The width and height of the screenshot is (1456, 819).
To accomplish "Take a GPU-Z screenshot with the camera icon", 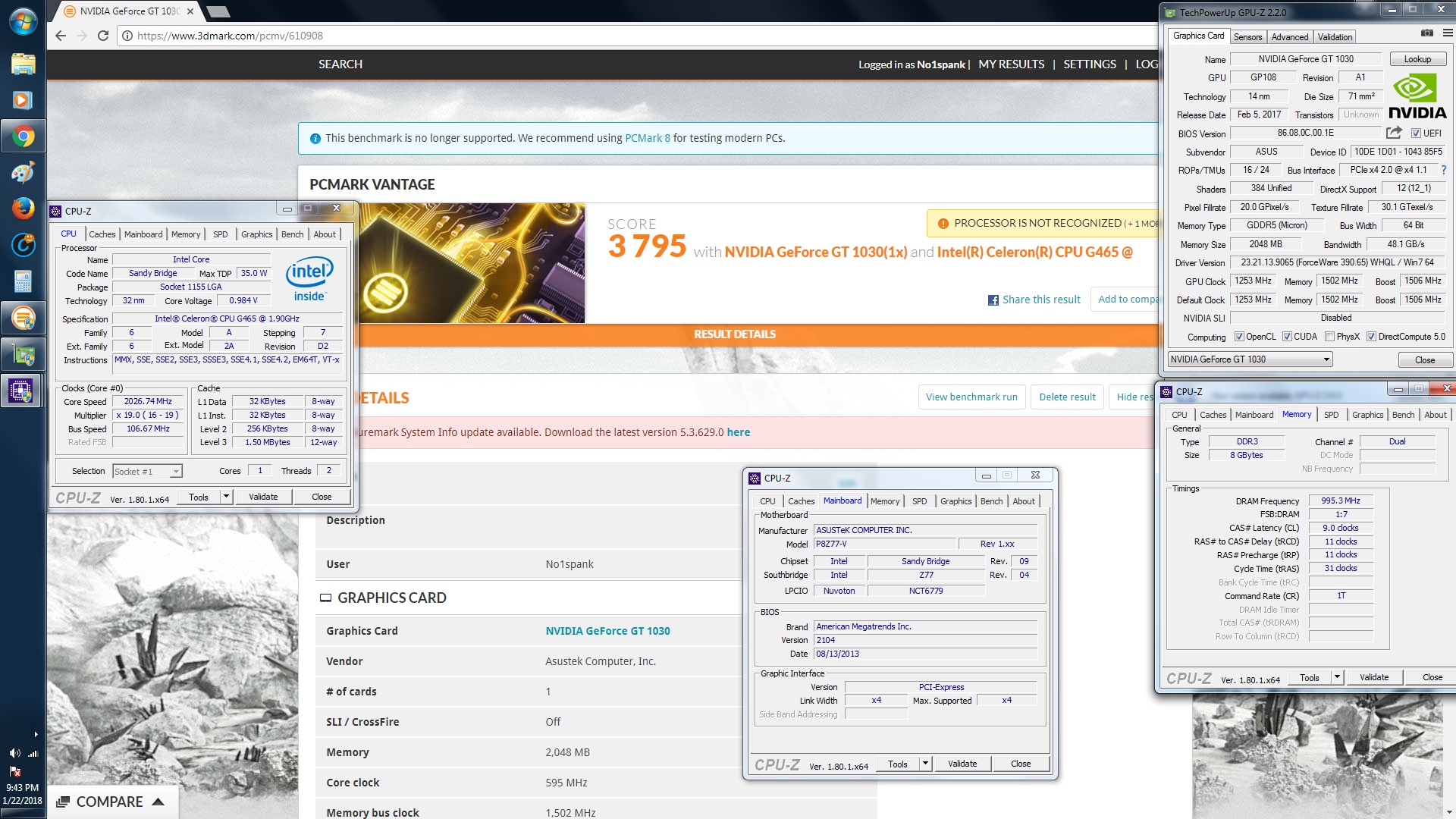I will click(x=1426, y=33).
